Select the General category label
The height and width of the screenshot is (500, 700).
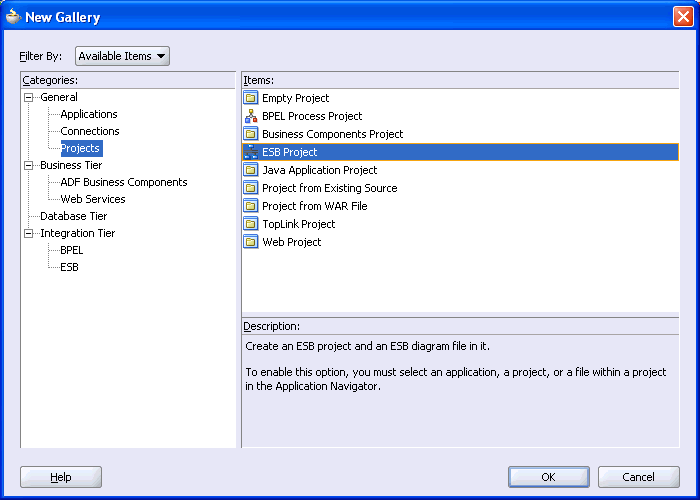pyautogui.click(x=58, y=97)
